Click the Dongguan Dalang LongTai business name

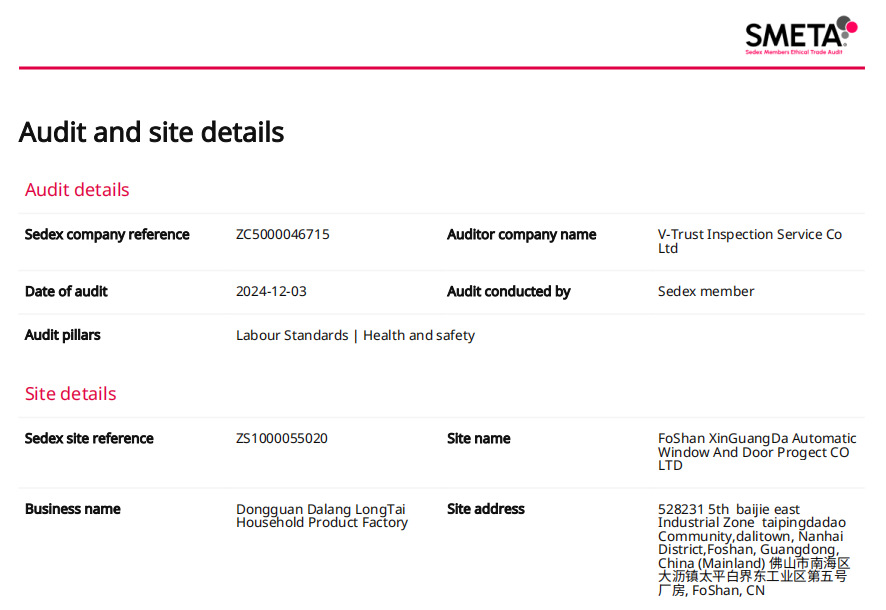click(321, 516)
